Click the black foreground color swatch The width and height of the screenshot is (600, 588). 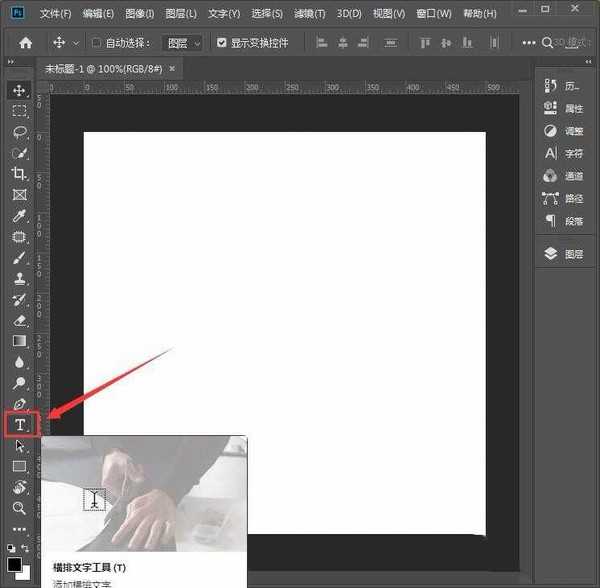point(15,565)
